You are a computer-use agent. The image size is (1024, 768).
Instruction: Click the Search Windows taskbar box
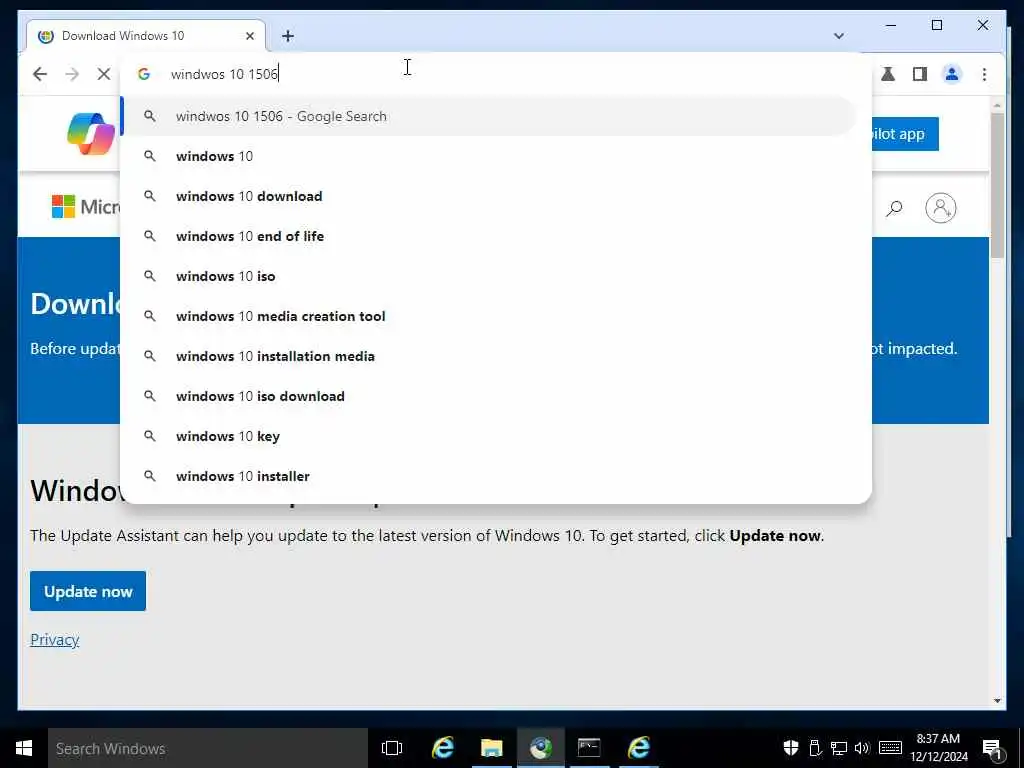pos(208,748)
